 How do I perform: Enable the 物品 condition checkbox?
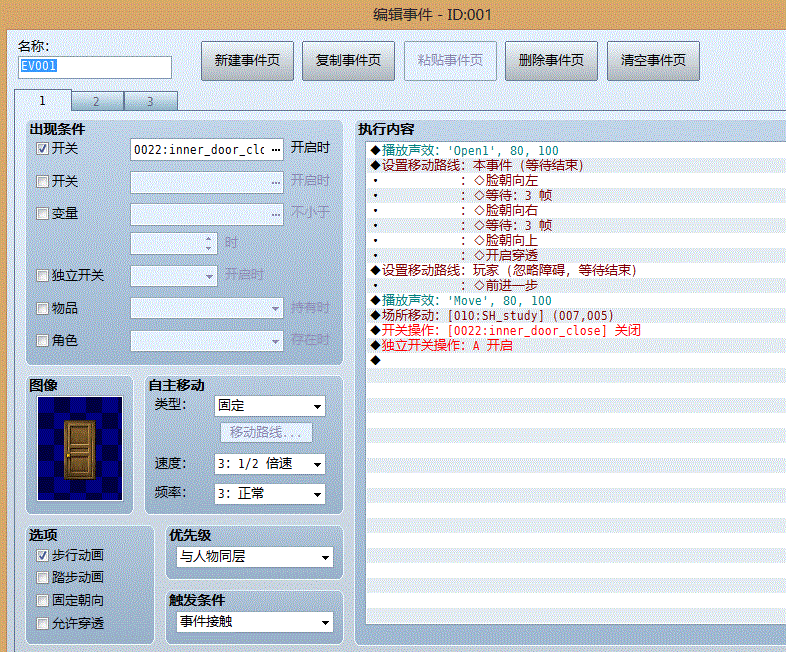[x=43, y=308]
